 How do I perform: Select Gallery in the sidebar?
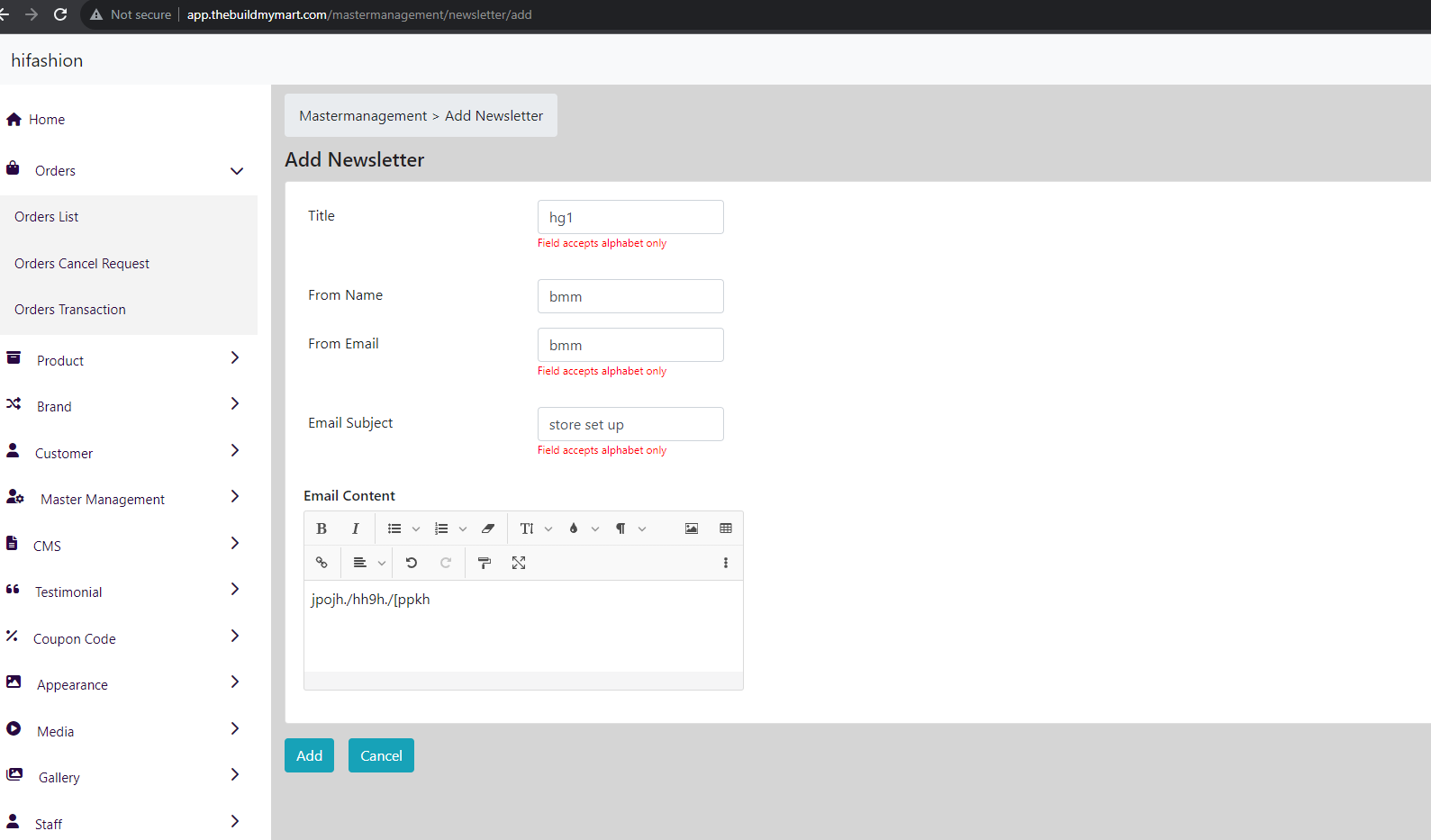(x=59, y=778)
